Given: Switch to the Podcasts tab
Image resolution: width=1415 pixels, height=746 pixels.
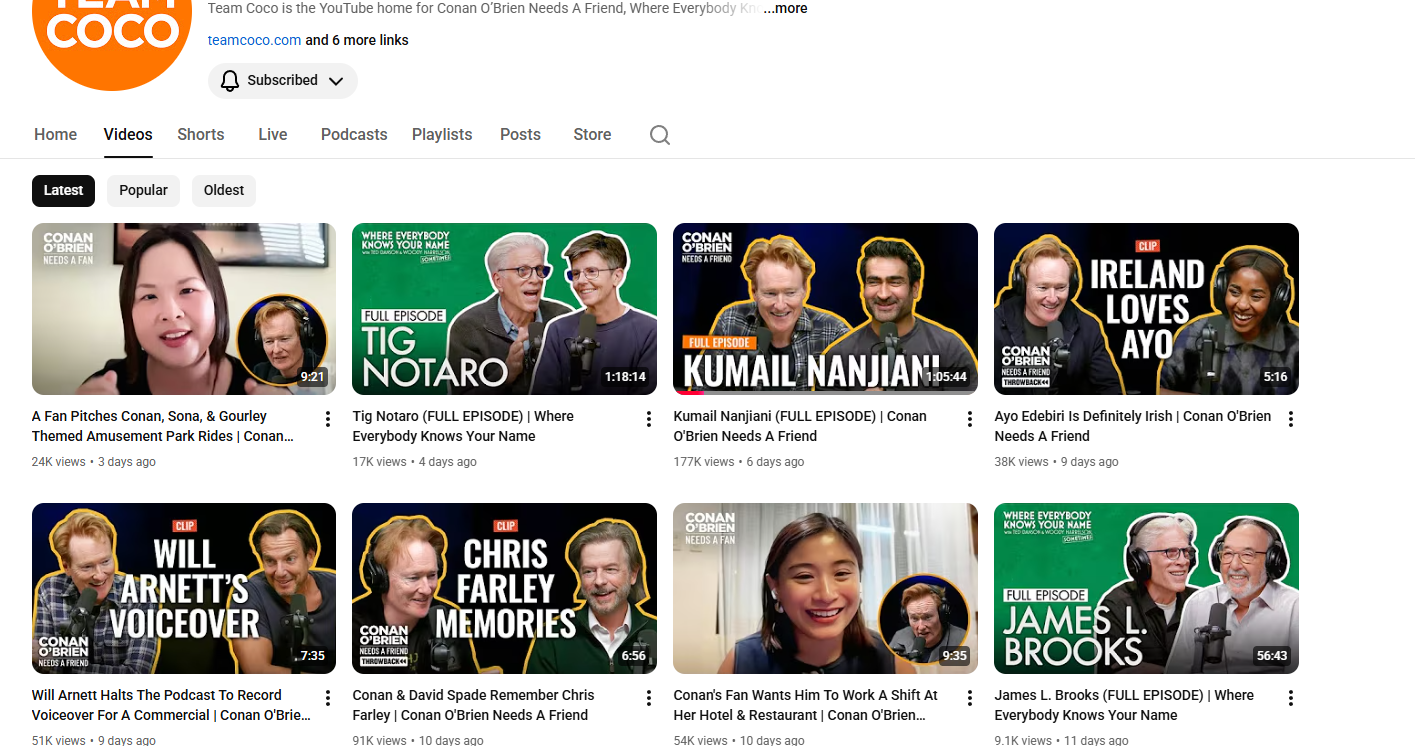Looking at the screenshot, I should 354,135.
